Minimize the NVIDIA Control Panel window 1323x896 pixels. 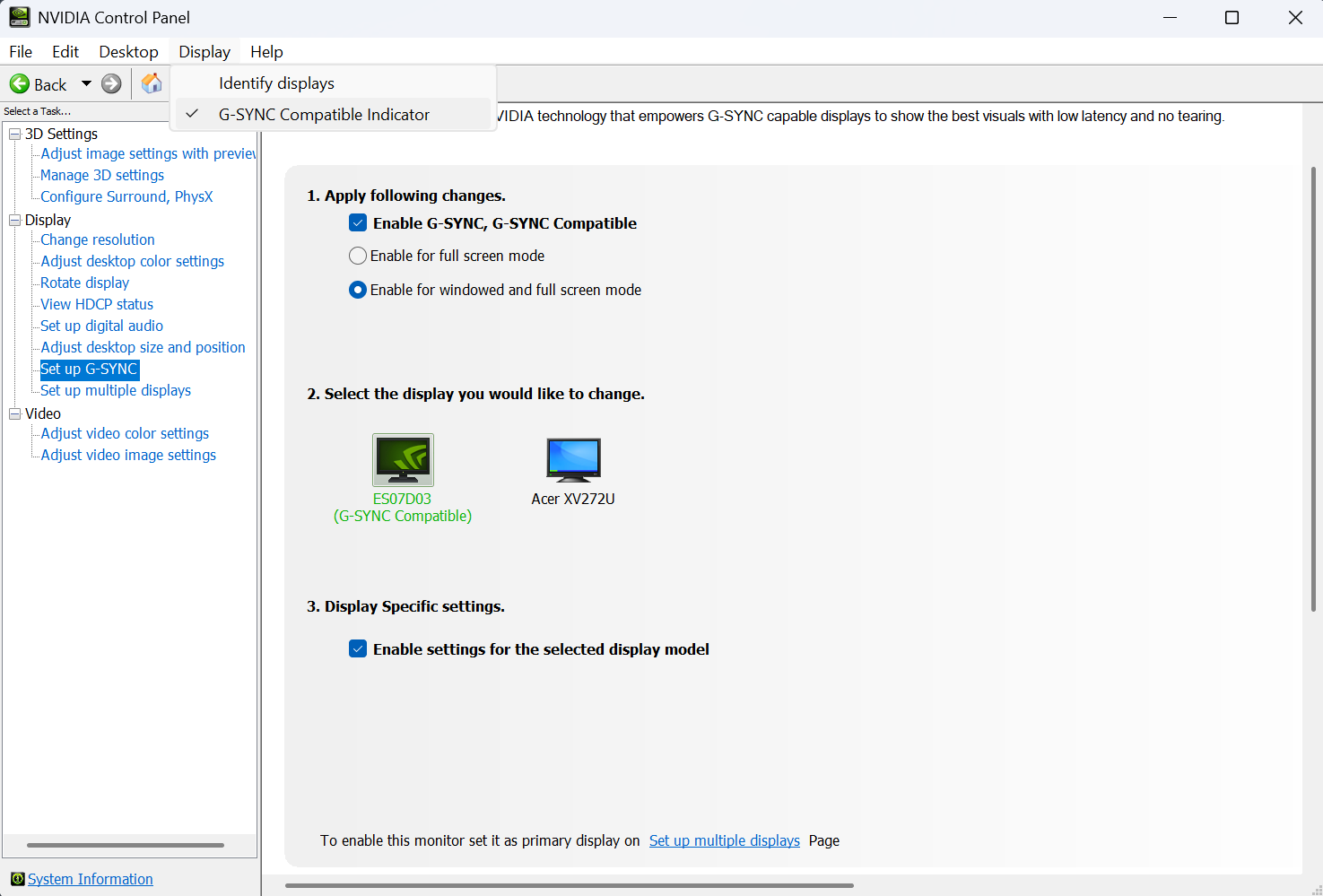[x=1170, y=18]
